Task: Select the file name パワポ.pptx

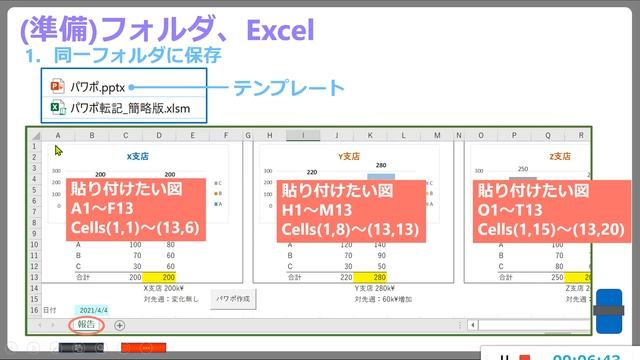Action: 98,87
